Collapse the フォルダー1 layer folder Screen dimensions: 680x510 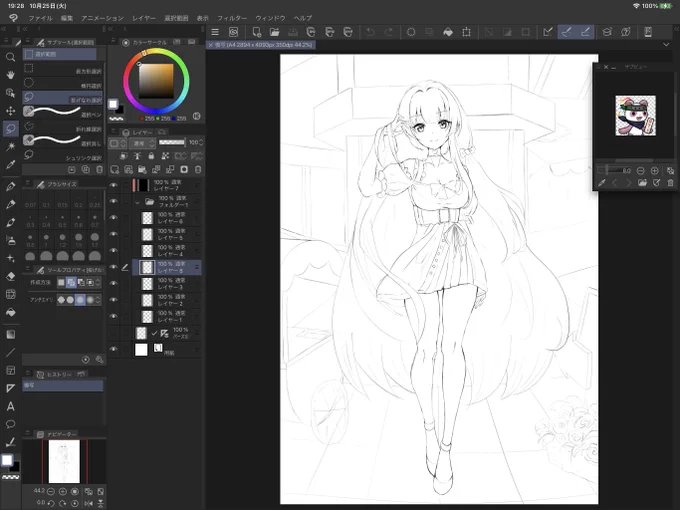click(137, 202)
